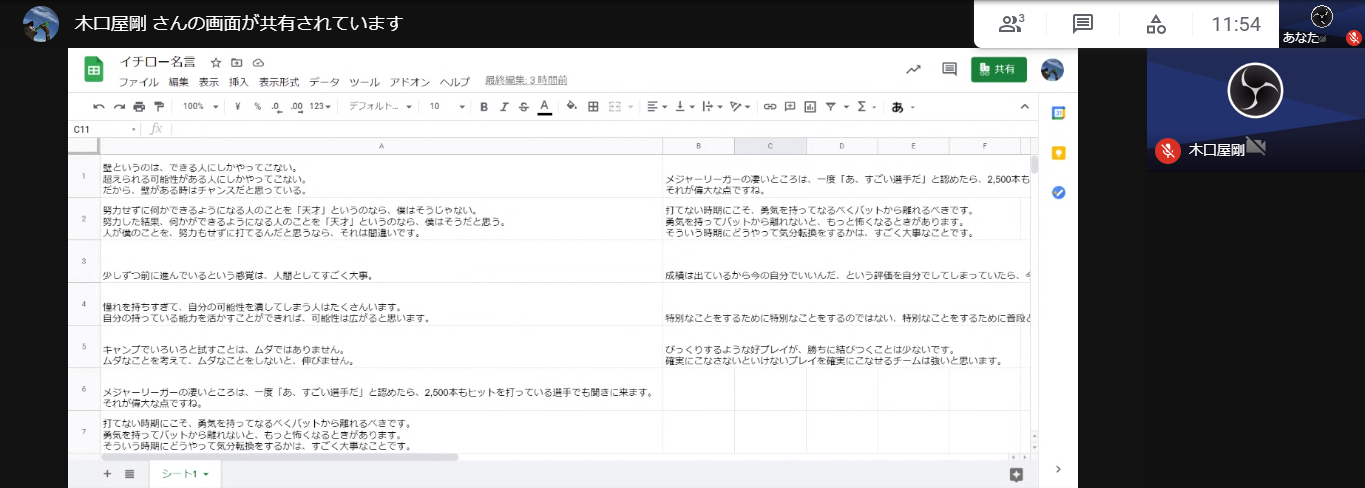The height and width of the screenshot is (488, 1365).
Task: Click the 最終編集: 3時間前 link
Action: tap(526, 81)
